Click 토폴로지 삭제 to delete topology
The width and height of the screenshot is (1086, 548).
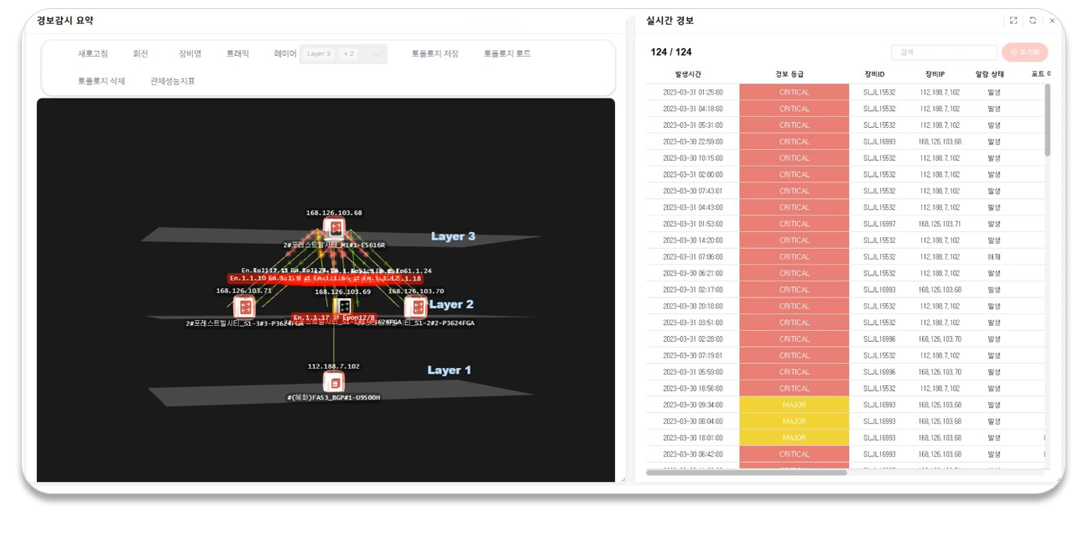point(101,81)
